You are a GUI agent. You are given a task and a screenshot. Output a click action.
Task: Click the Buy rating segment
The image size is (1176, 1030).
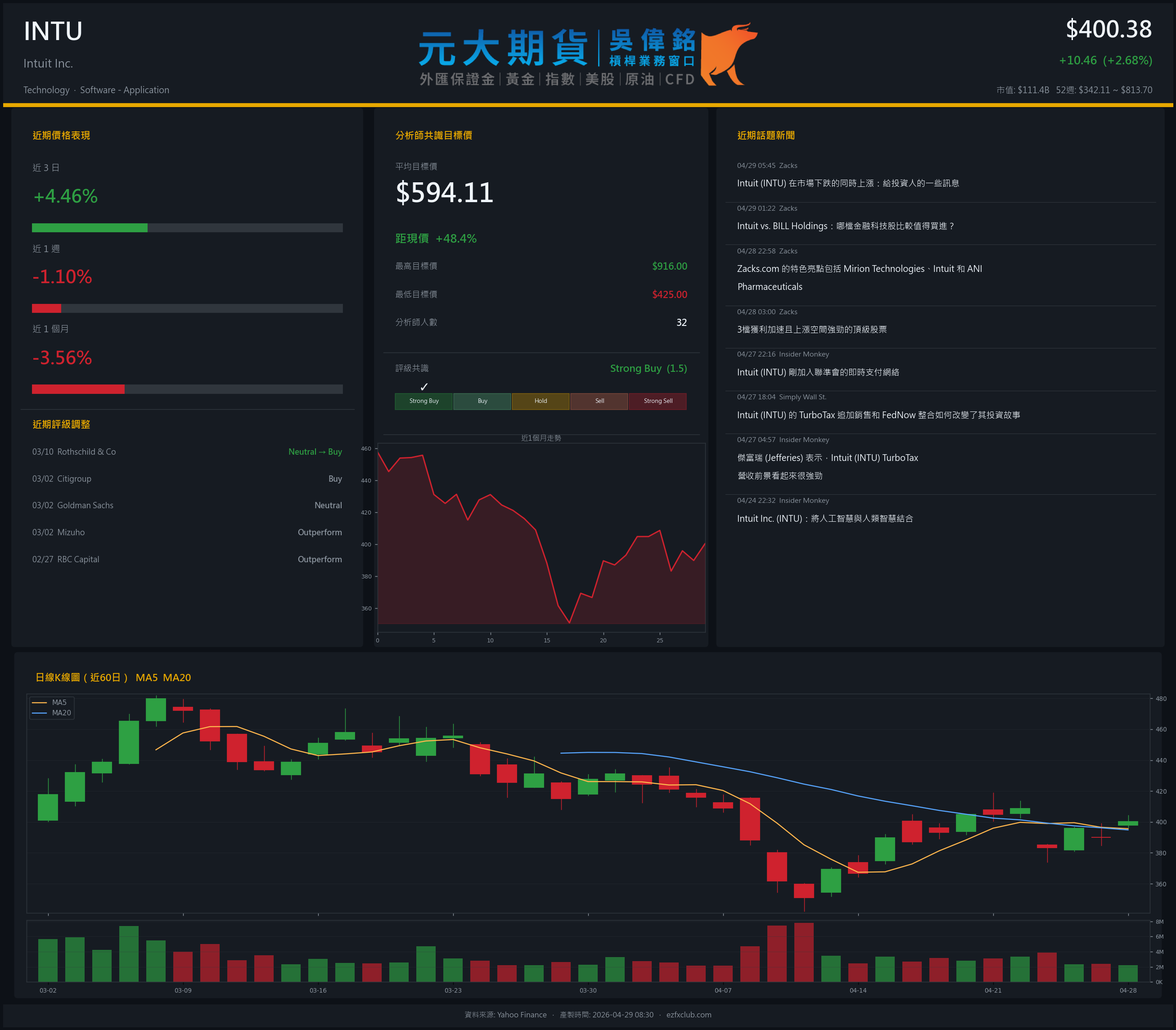(482, 401)
